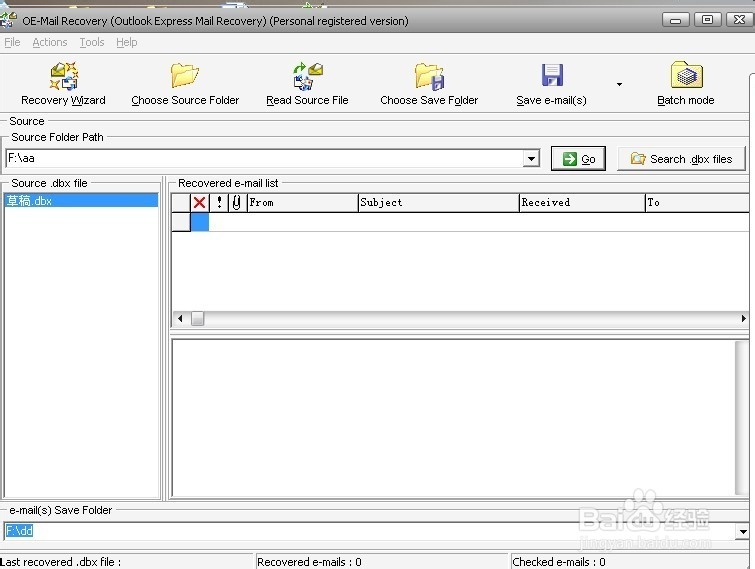Viewport: 755px width, 569px height.
Task: Click Checked e-mails count in status bar
Action: pyautogui.click(x=559, y=562)
